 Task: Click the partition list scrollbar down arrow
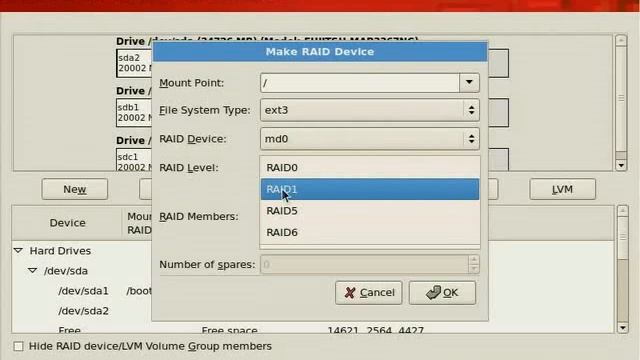[622, 328]
